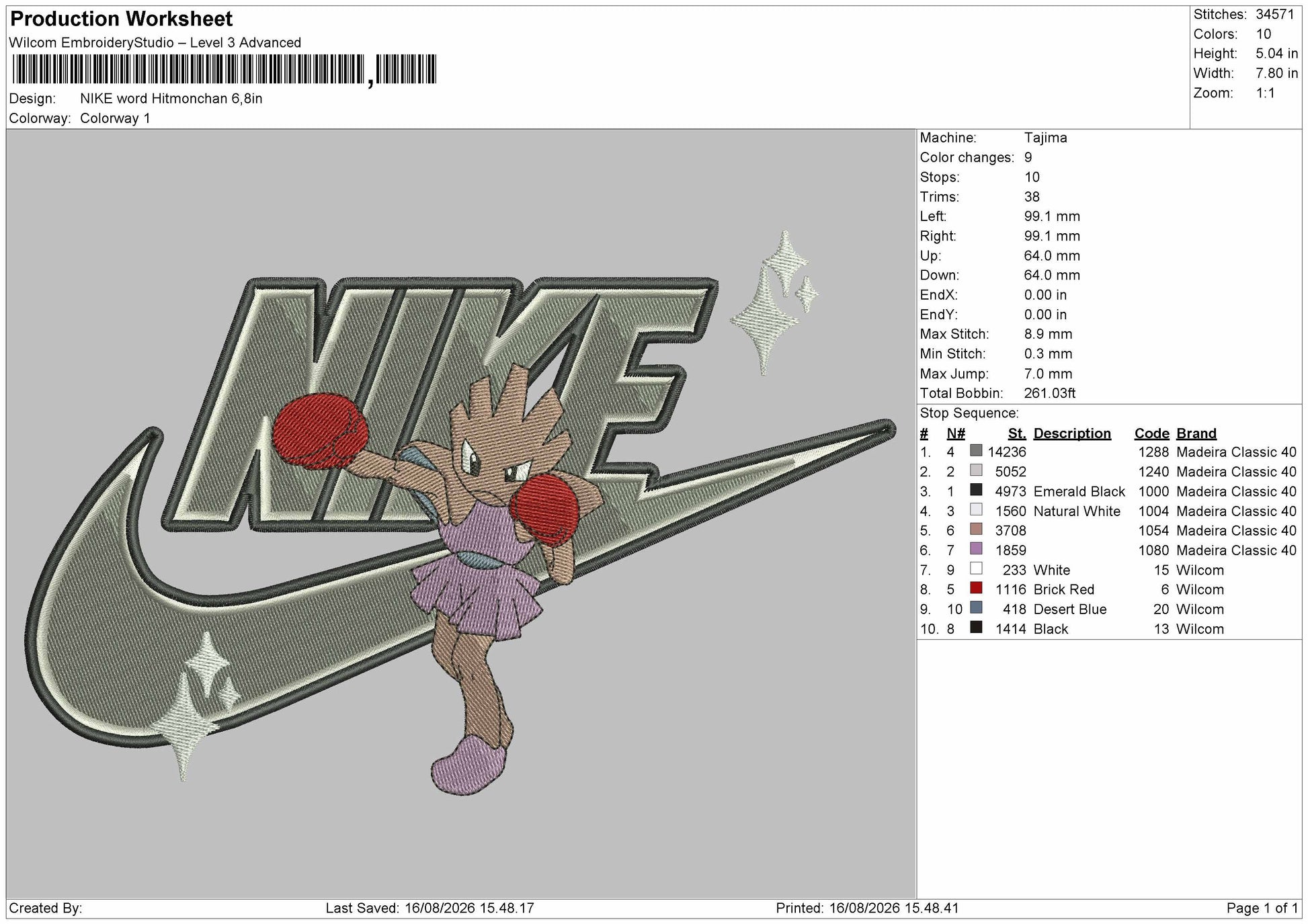1308x924 pixels.
Task: Click the 'St.' column header
Action: pos(1017,433)
